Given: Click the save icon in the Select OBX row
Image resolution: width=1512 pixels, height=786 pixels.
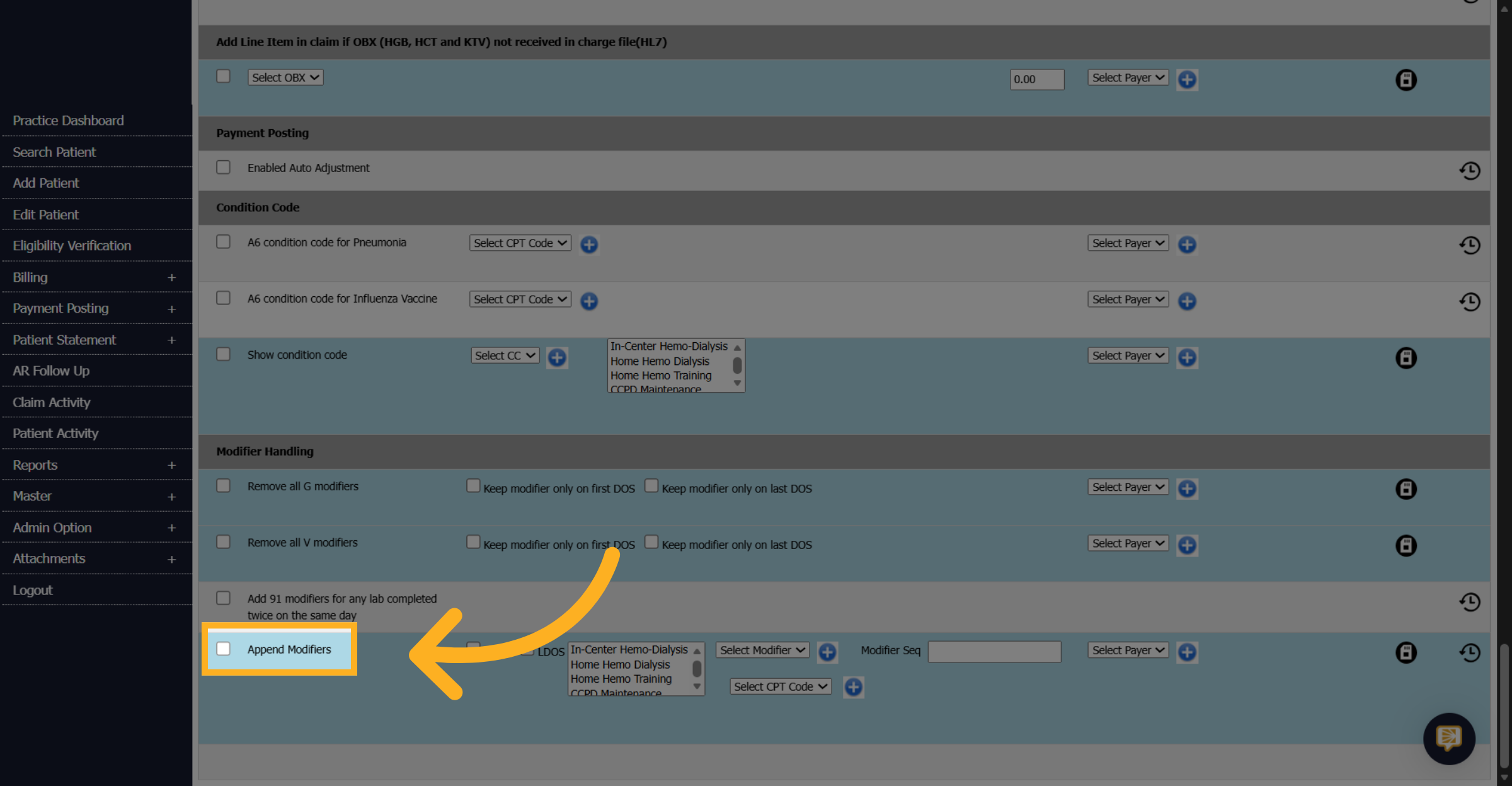Looking at the screenshot, I should (x=1406, y=80).
